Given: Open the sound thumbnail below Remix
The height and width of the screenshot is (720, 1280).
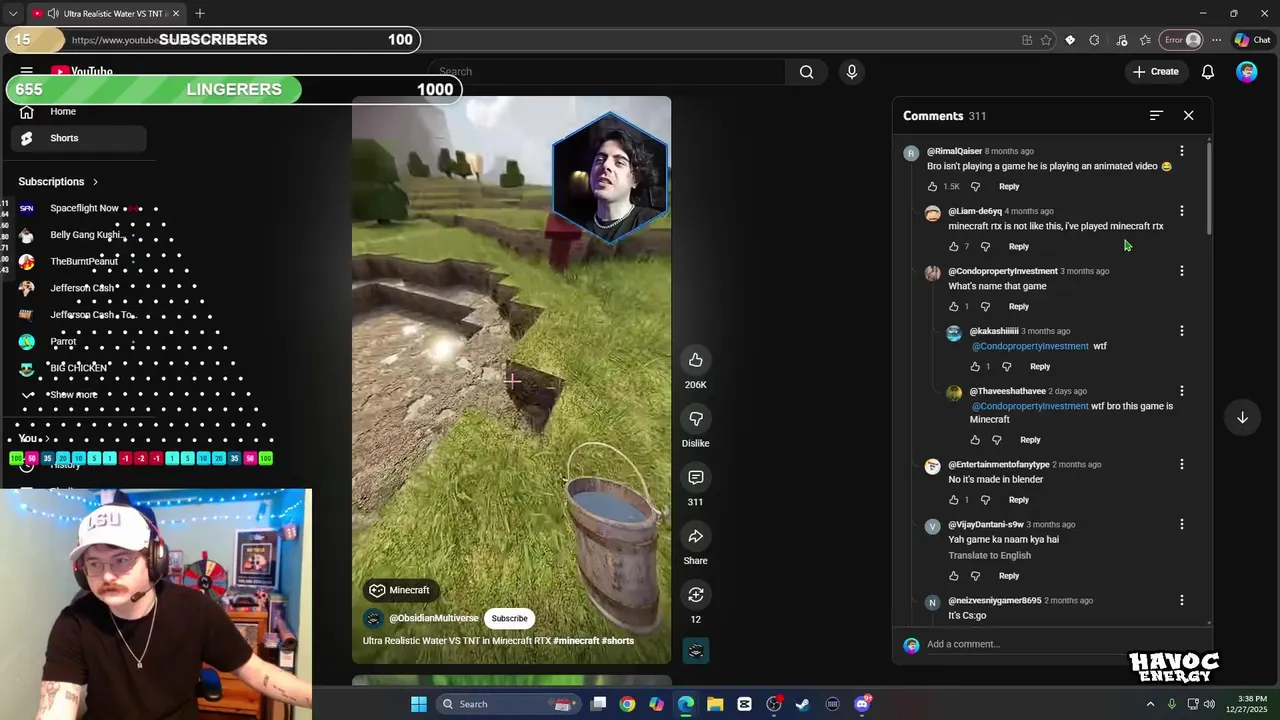Looking at the screenshot, I should [x=695, y=651].
